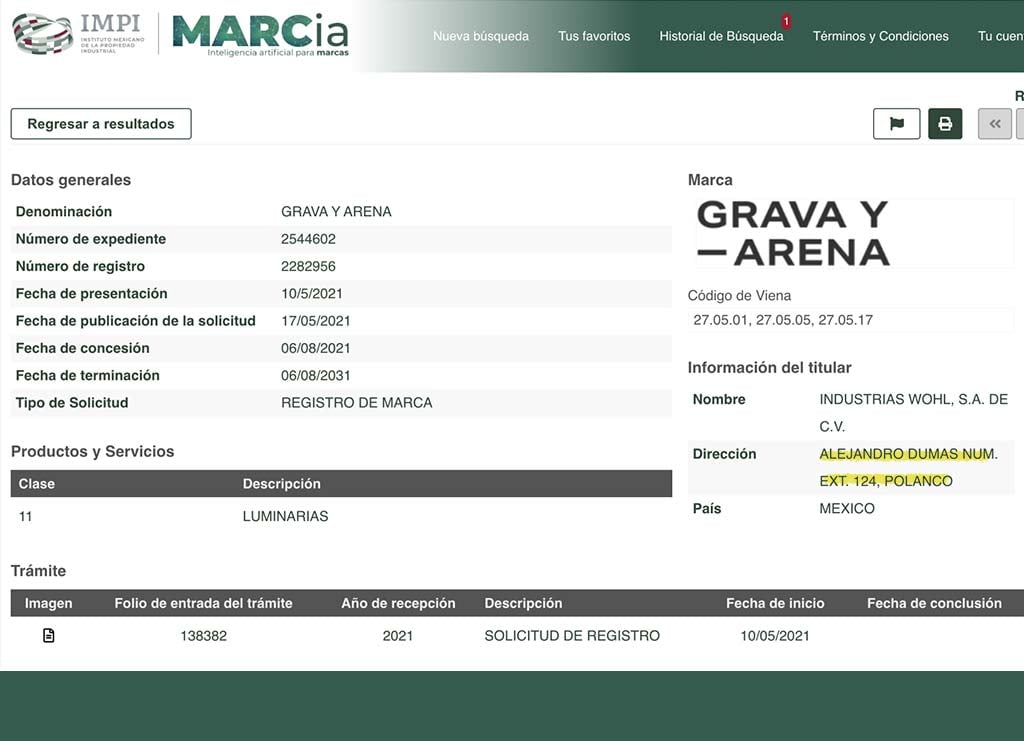Open the document icon in Trámite row
Screen dimensions: 1024x741
48,636
